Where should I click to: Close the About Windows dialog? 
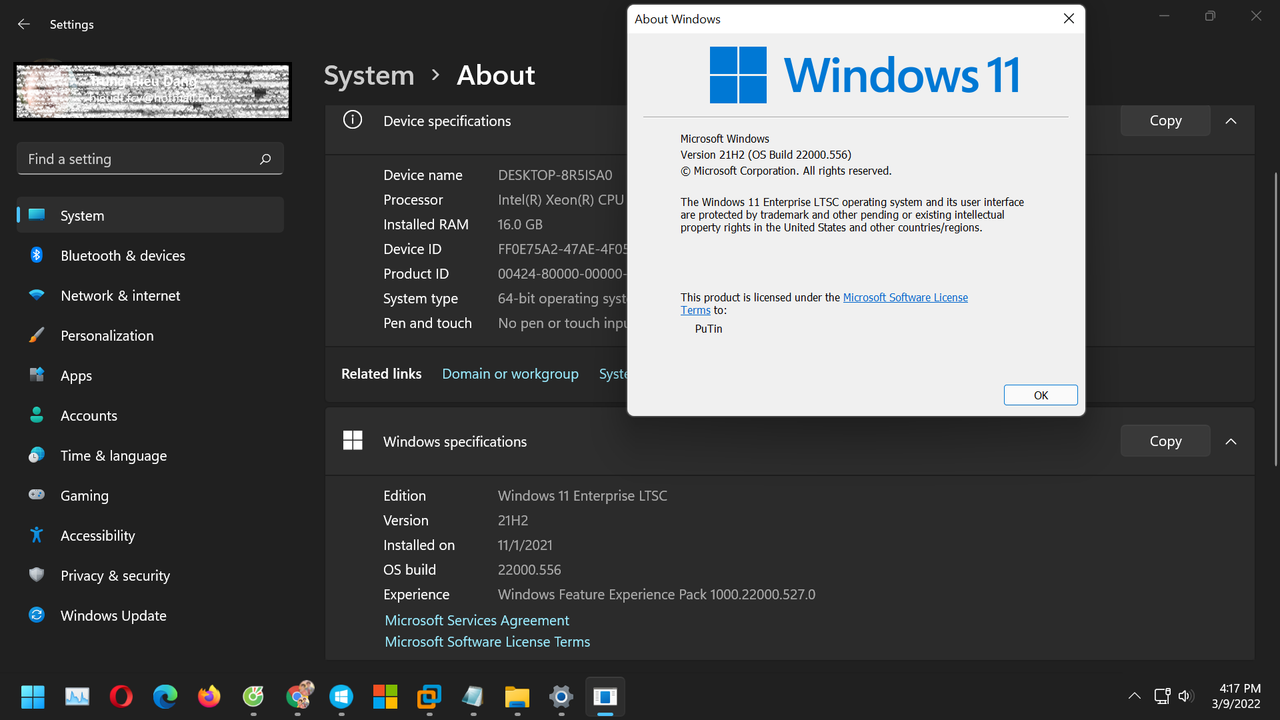[x=1068, y=19]
